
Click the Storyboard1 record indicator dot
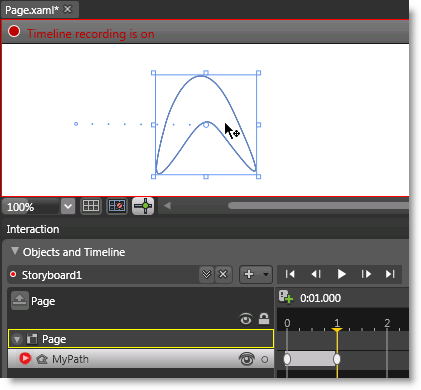pos(13,274)
